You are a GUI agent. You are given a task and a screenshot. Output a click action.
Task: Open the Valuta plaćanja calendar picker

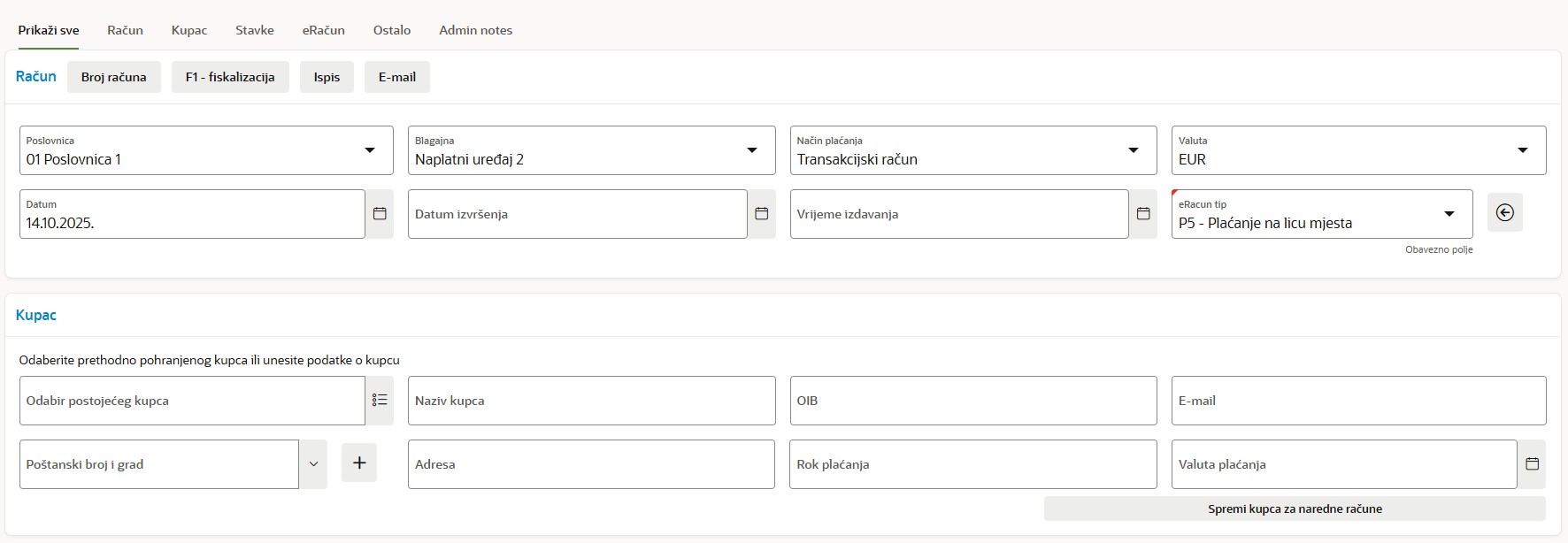[1532, 464]
